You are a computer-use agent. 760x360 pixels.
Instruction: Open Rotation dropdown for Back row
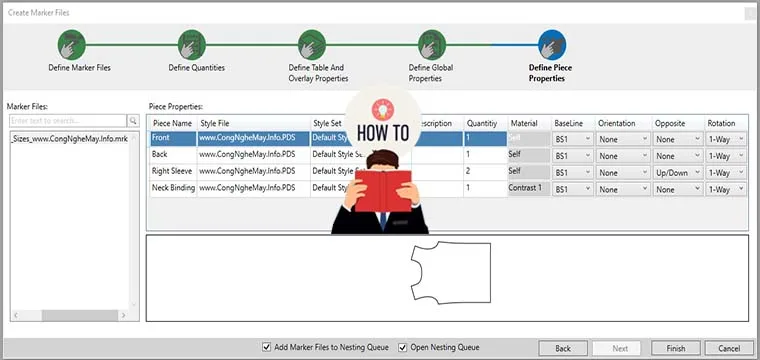[x=727, y=156]
